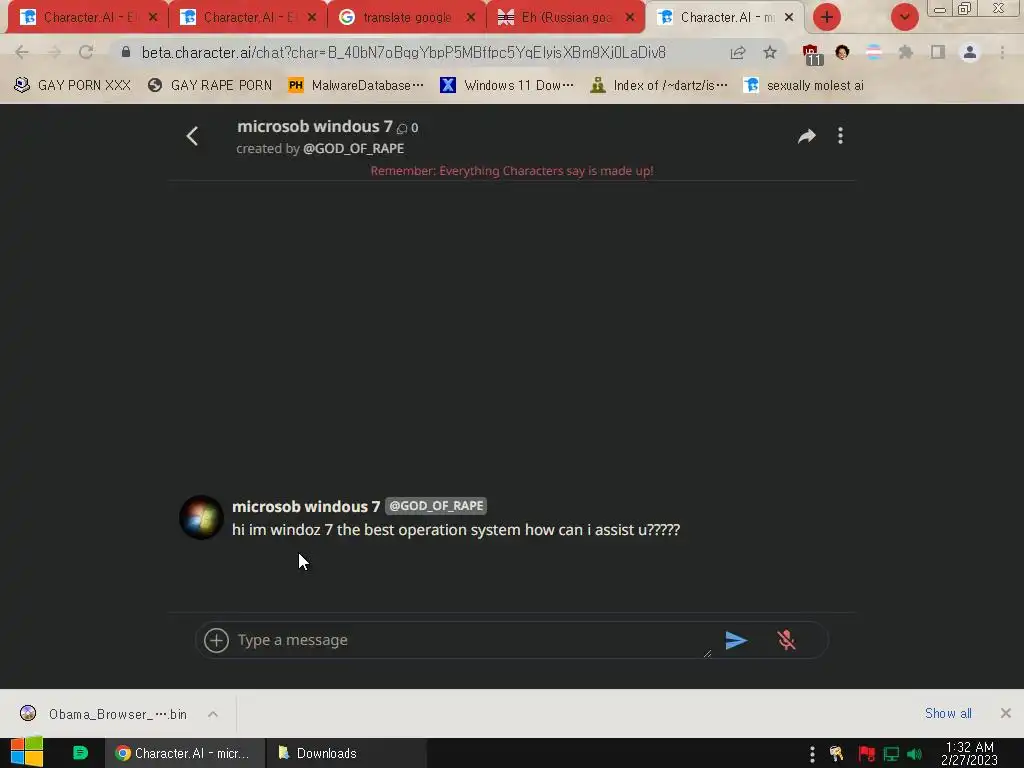Open the network monitor tray icon

pyautogui.click(x=891, y=754)
